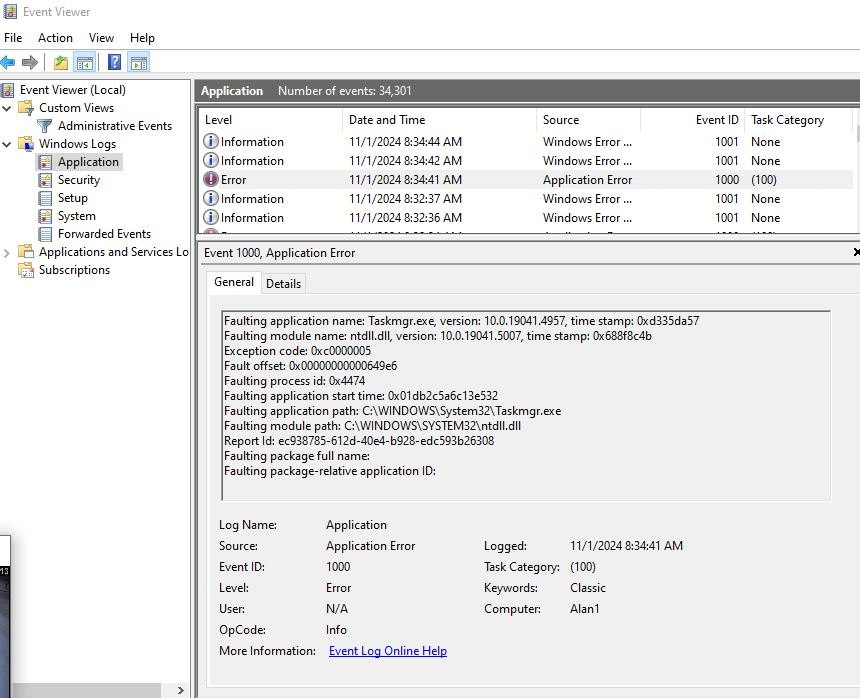Viewport: 860px width, 698px height.
Task: Select the System log
Action: [76, 216]
